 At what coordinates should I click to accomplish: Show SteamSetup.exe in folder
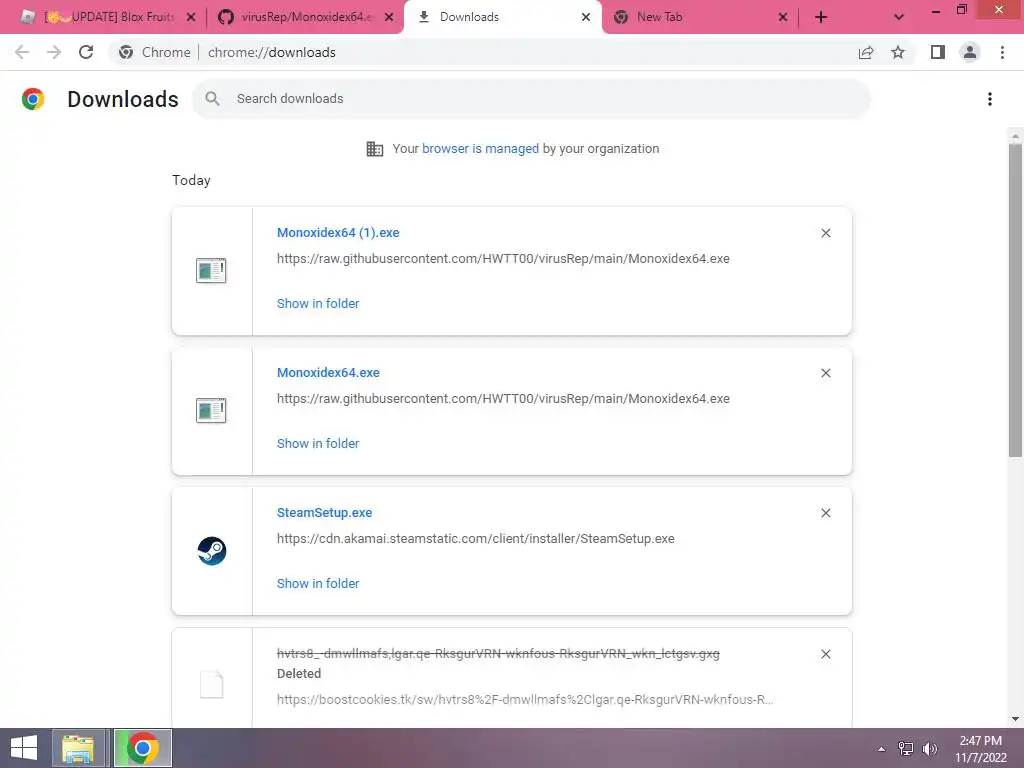318,583
